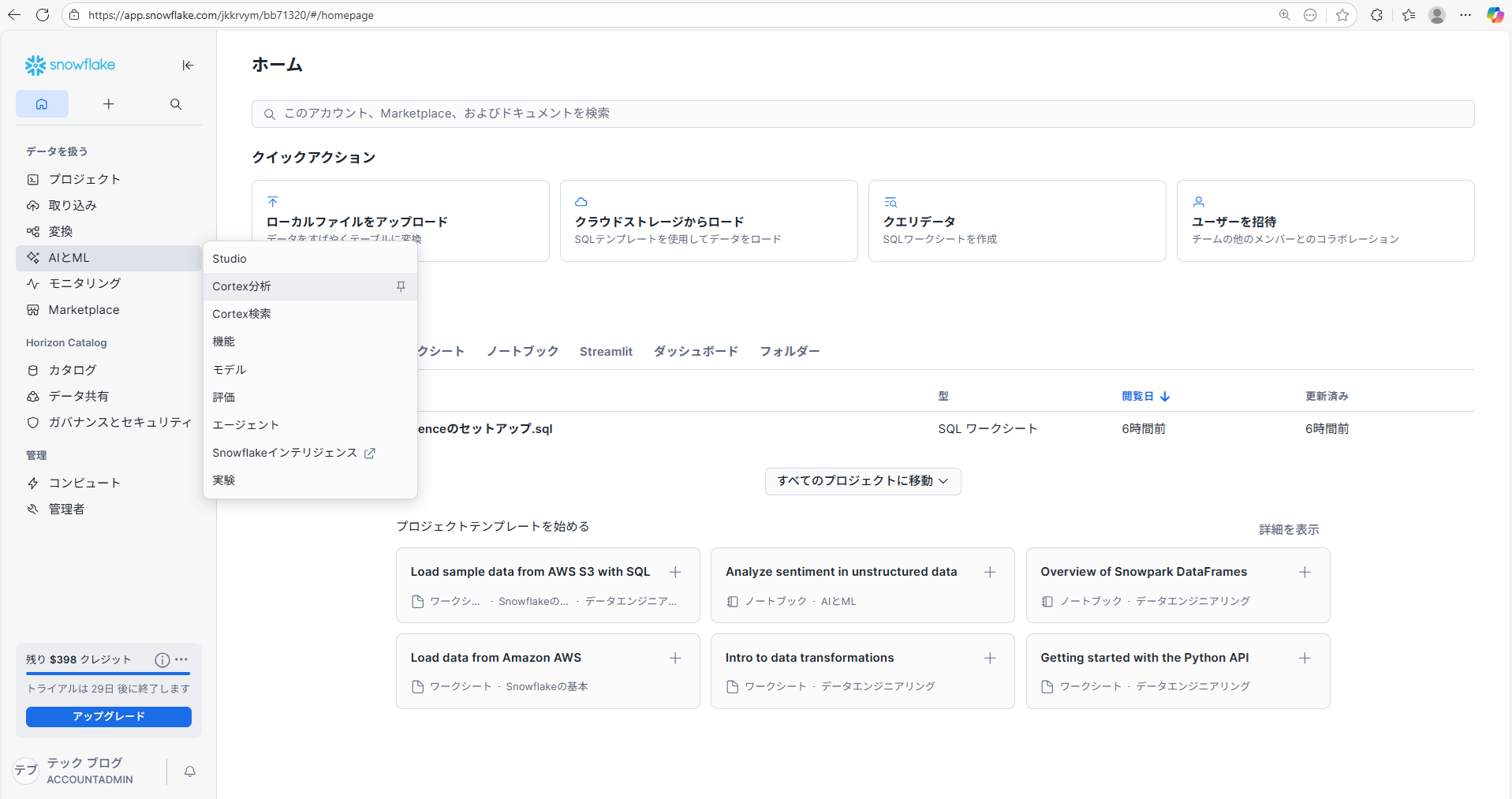Screen dimensions: 1512x799
Task: Open the browser zoom magnifier icon
Action: [x=1285, y=15]
